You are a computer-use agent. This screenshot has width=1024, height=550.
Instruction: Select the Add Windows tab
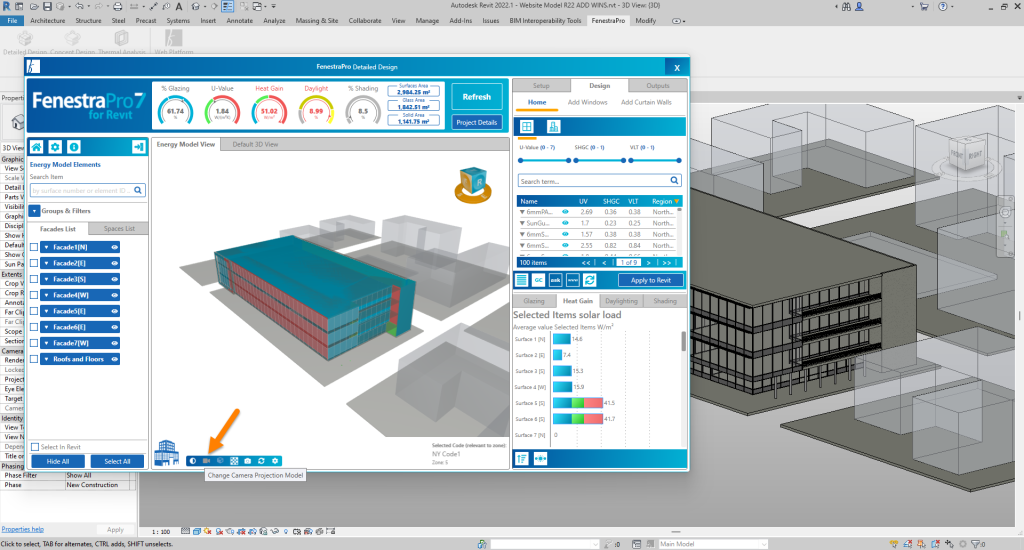point(587,103)
